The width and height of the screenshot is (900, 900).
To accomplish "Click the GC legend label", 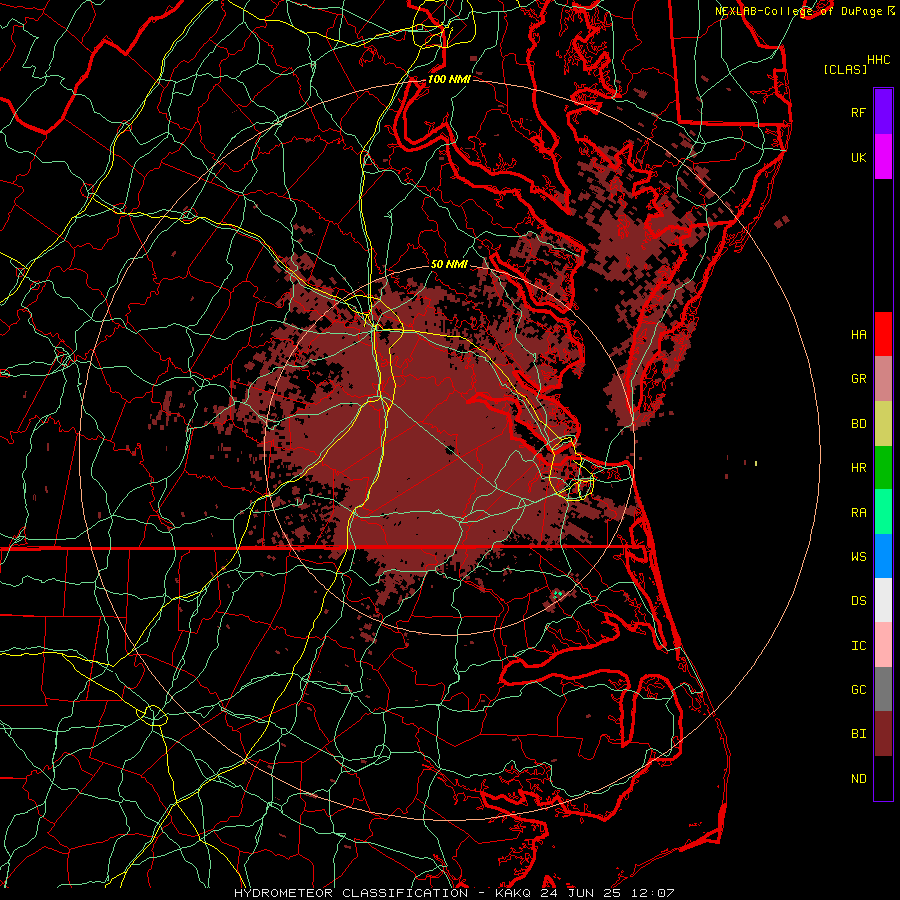I will [x=858, y=689].
